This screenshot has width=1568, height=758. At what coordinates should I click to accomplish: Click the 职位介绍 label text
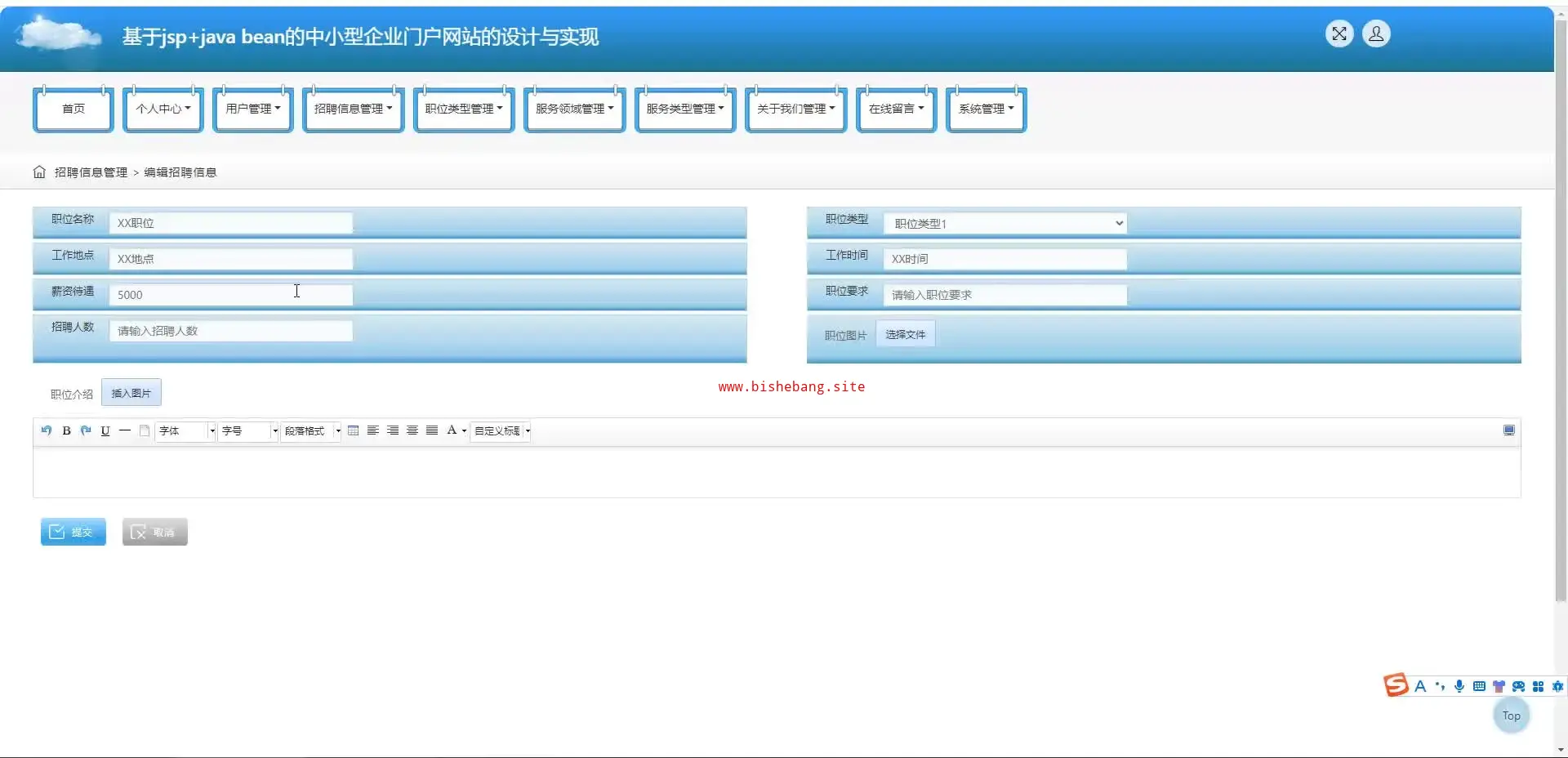[x=72, y=395]
